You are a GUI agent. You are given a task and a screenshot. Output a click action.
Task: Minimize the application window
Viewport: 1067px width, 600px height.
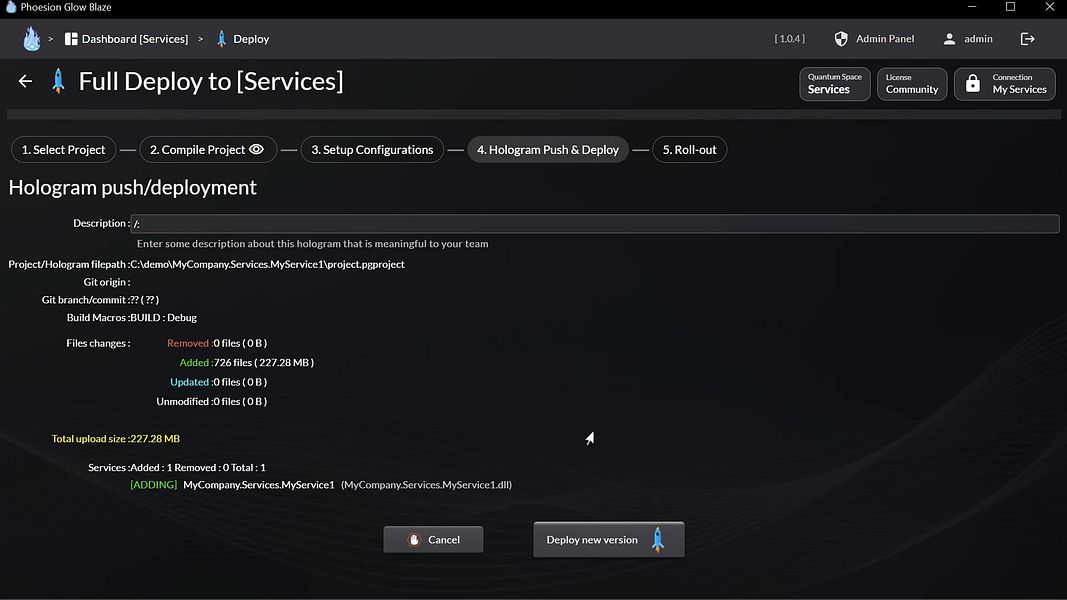click(x=972, y=7)
